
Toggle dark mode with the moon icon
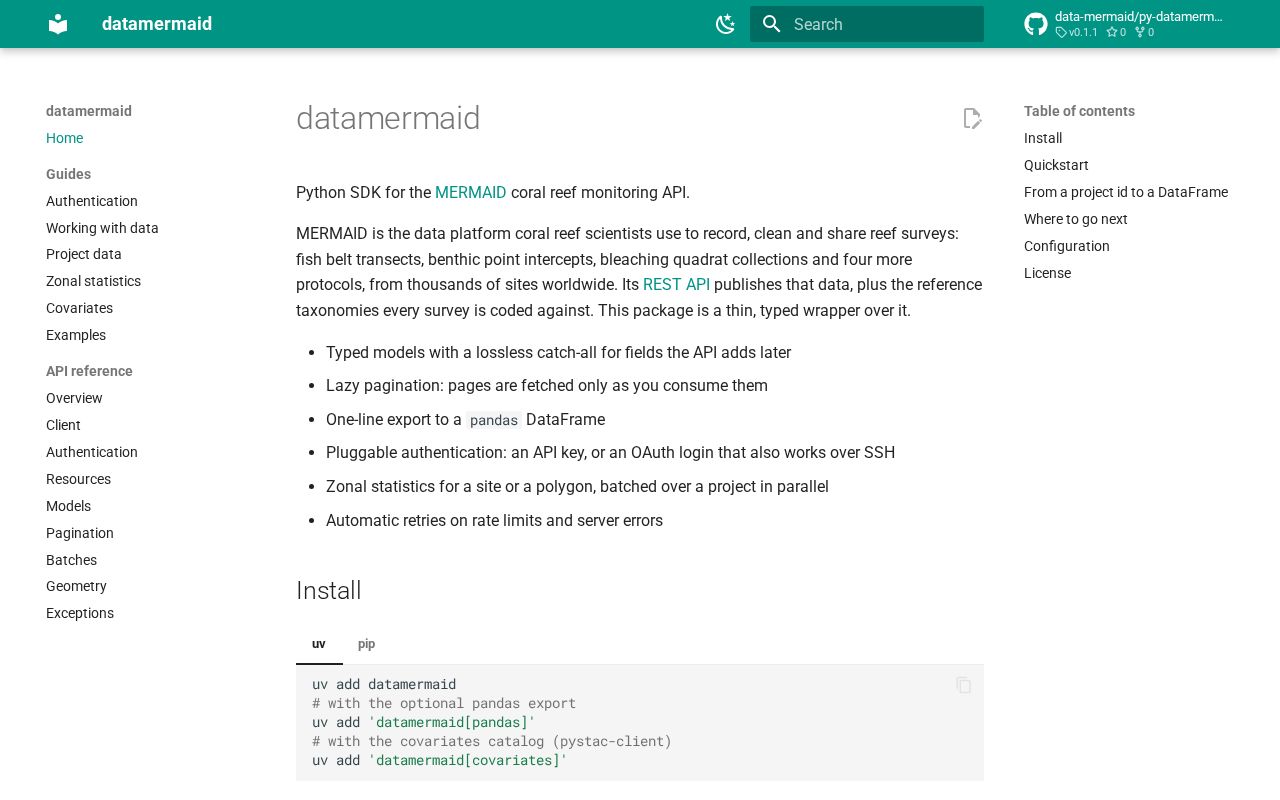[x=726, y=24]
